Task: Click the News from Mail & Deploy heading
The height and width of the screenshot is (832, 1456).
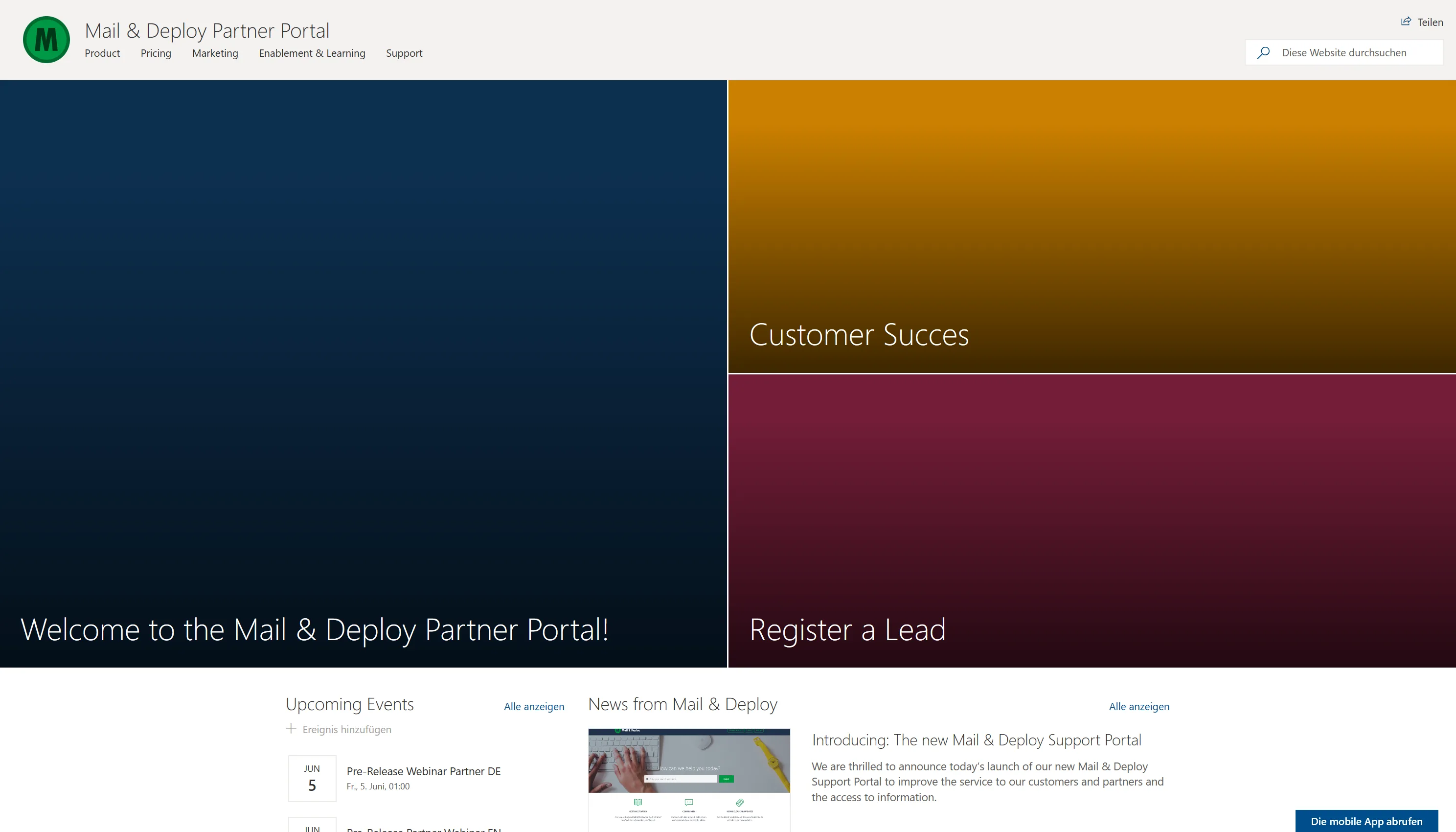Action: [682, 705]
